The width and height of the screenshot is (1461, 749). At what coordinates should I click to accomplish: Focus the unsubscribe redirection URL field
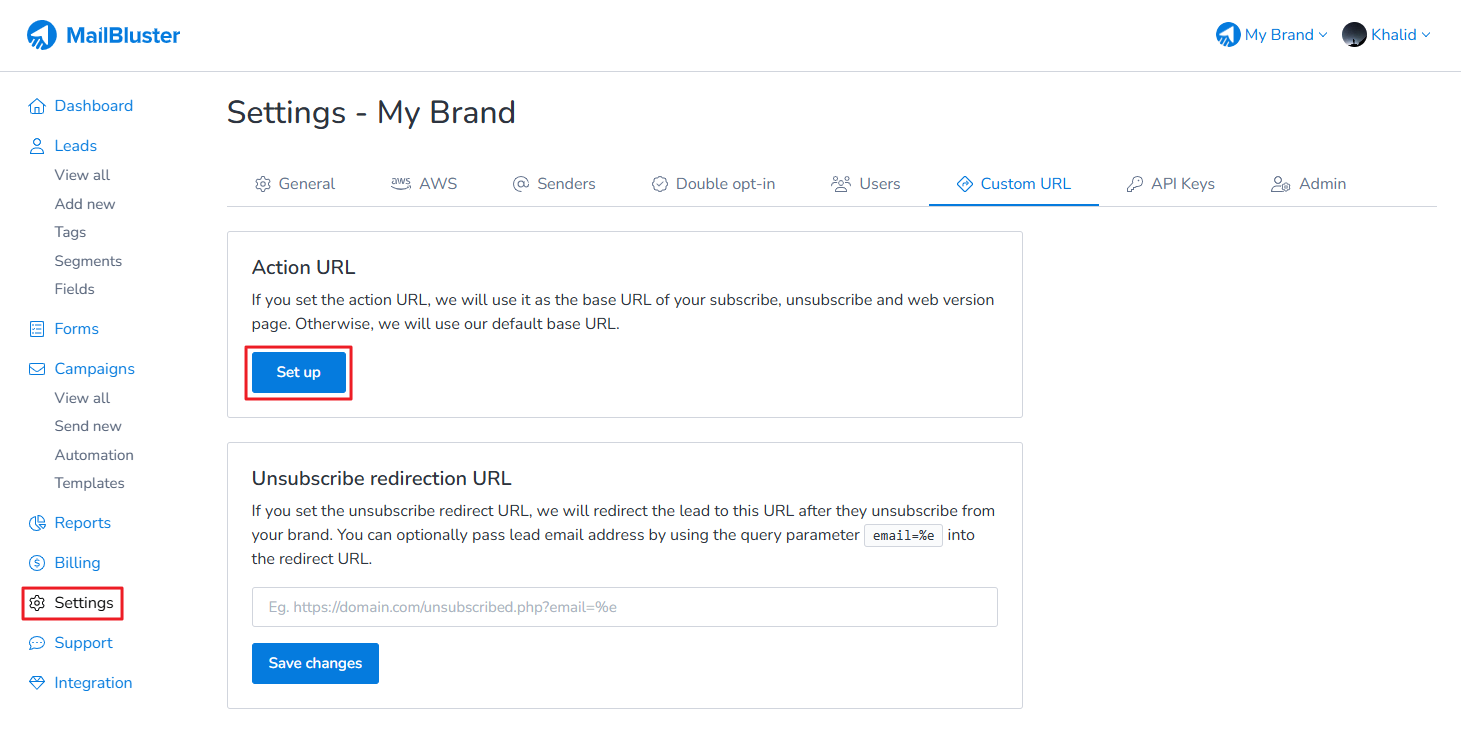624,607
